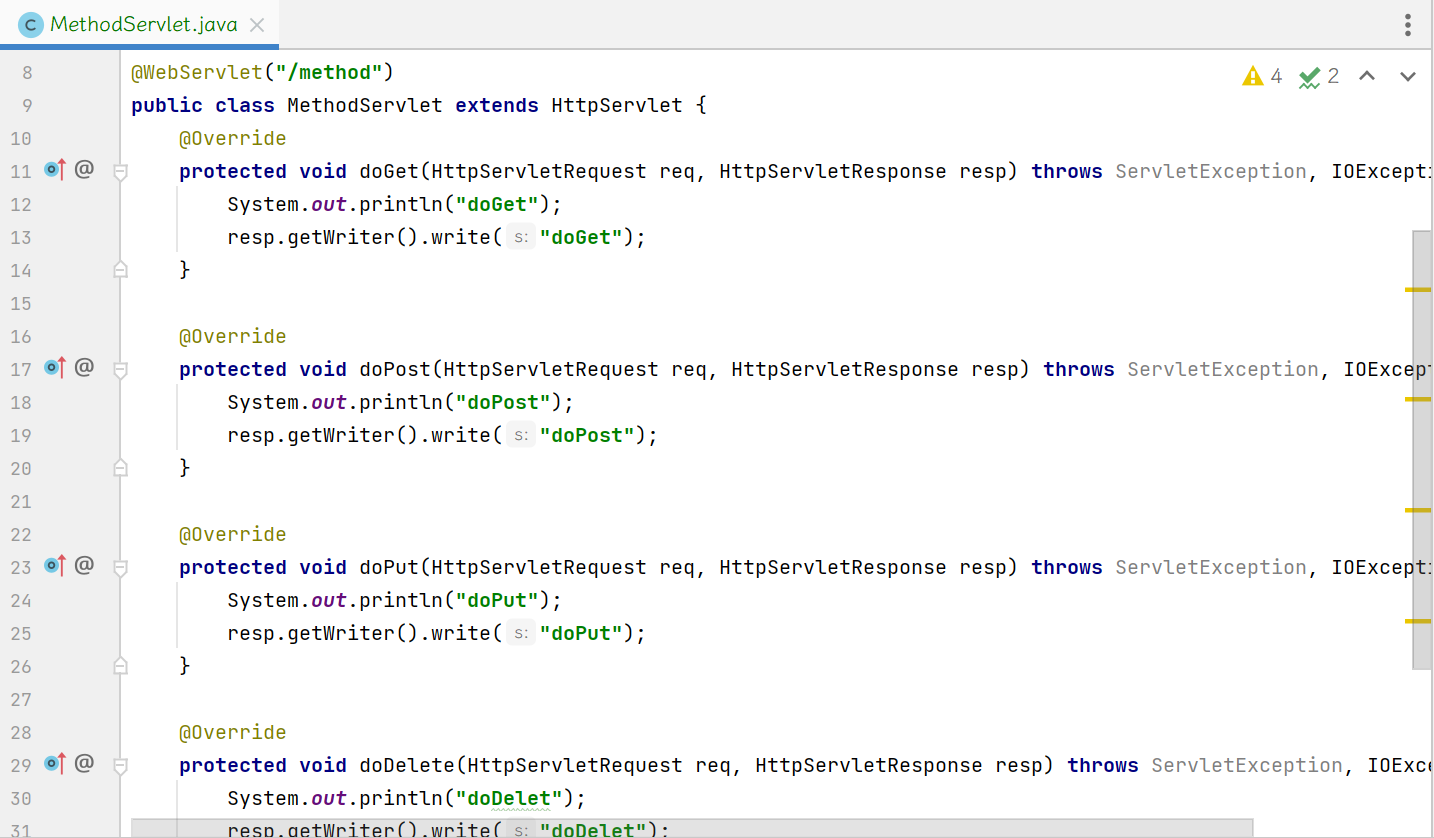Screen dimensions: 1434x838
Task: Click MethodServlet class name on line 9
Action: [365, 105]
